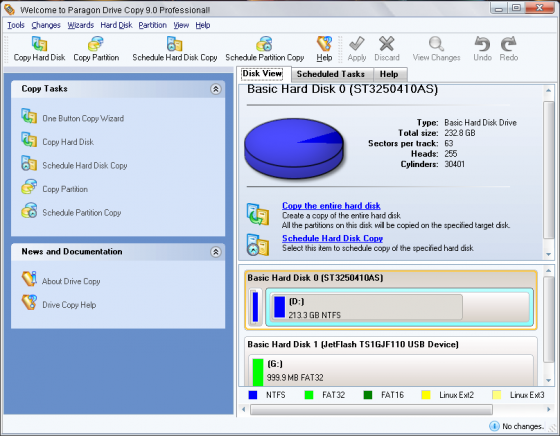
Task: Open the Hard Disk menu
Action: click(x=116, y=25)
